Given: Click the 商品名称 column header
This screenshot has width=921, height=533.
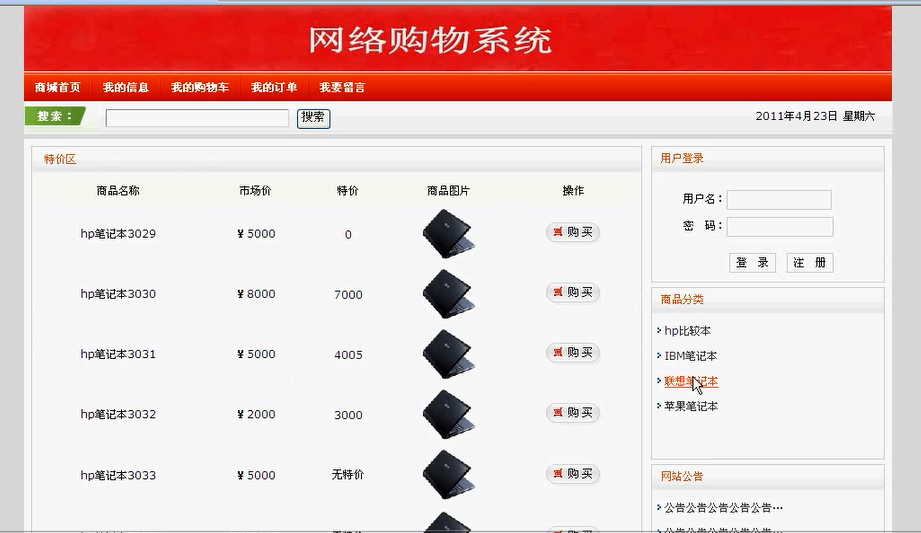Looking at the screenshot, I should point(118,190).
